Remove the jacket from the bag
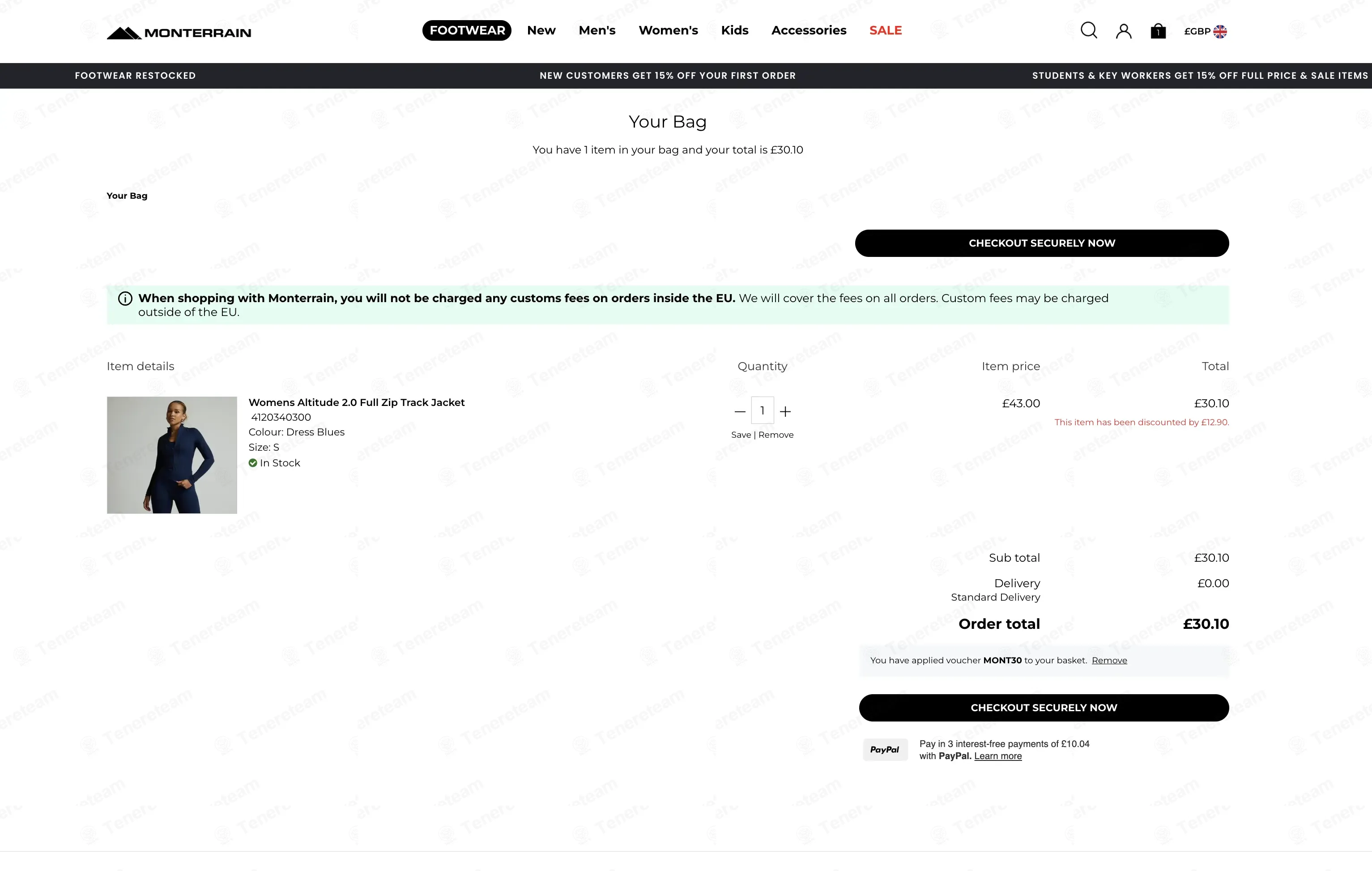Image resolution: width=1372 pixels, height=871 pixels. tap(776, 435)
